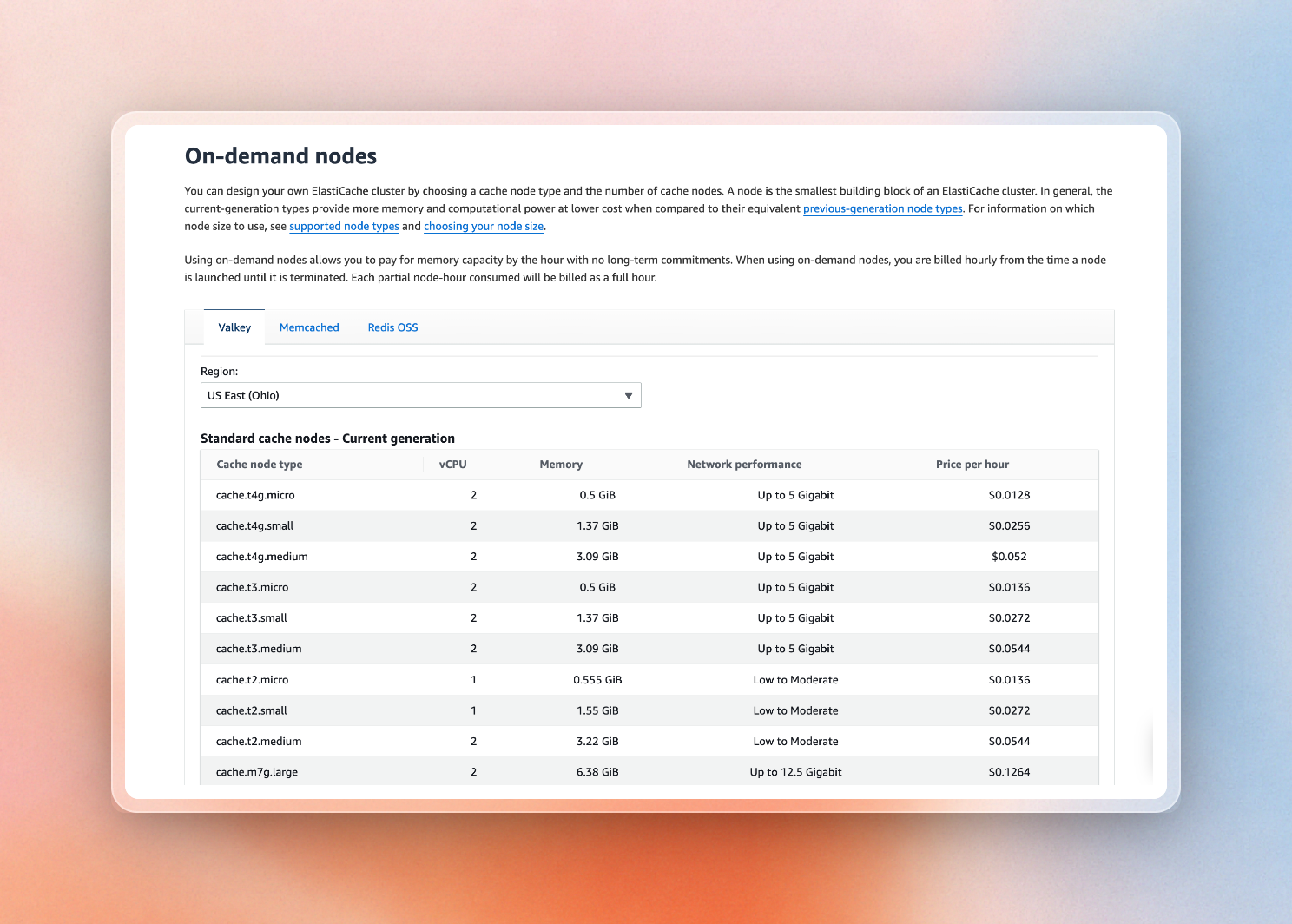The image size is (1292, 924).
Task: Select the cache.m7g.large node name
Action: coord(257,772)
